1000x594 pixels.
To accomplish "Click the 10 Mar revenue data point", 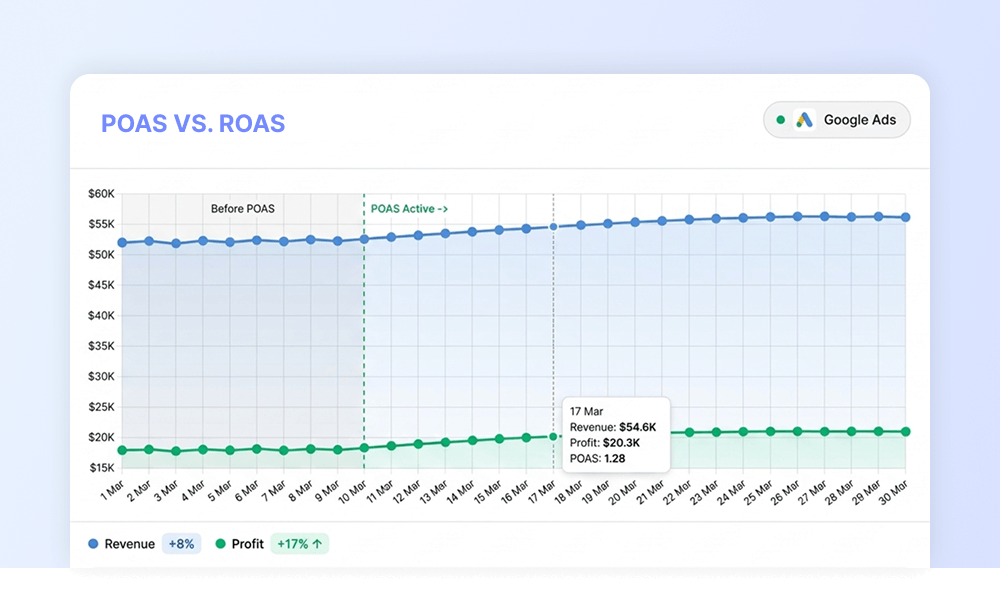I will point(364,239).
